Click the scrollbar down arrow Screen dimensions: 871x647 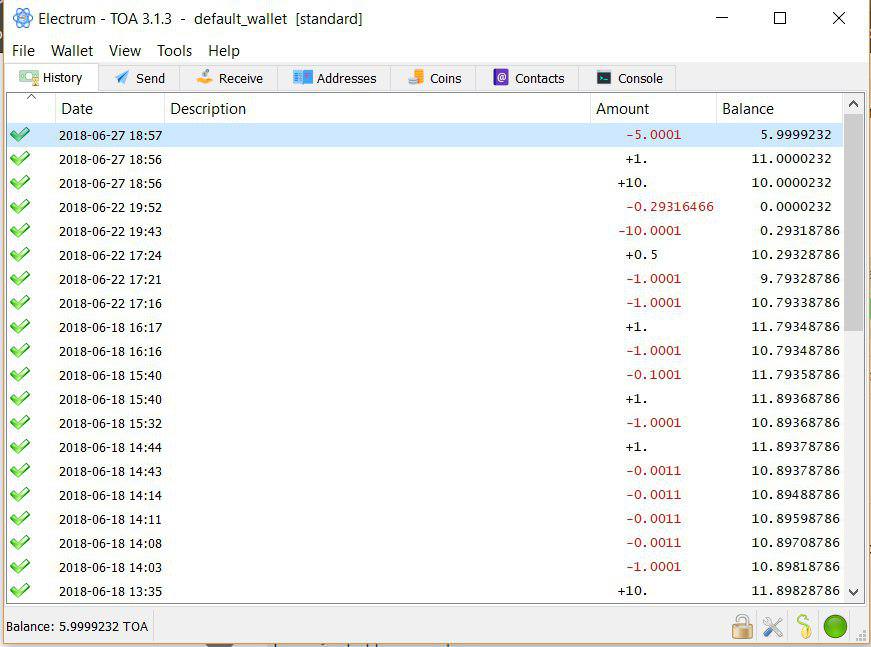[x=854, y=592]
